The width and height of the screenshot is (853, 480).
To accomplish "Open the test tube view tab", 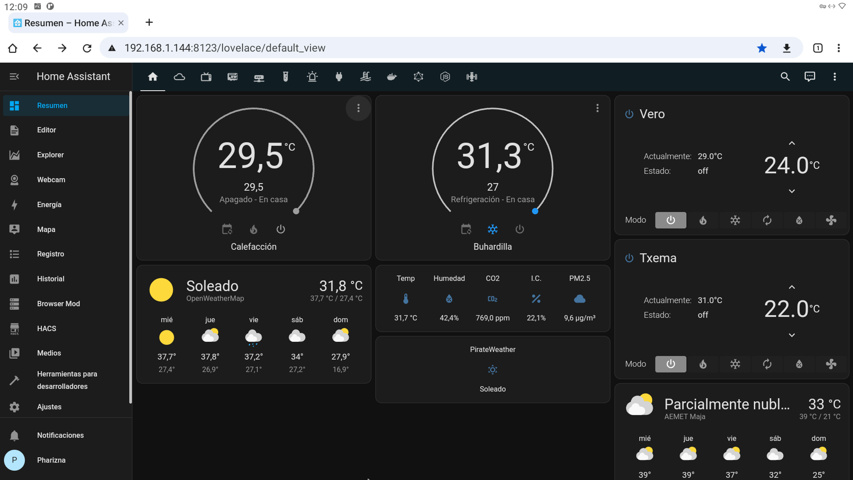I will point(286,77).
